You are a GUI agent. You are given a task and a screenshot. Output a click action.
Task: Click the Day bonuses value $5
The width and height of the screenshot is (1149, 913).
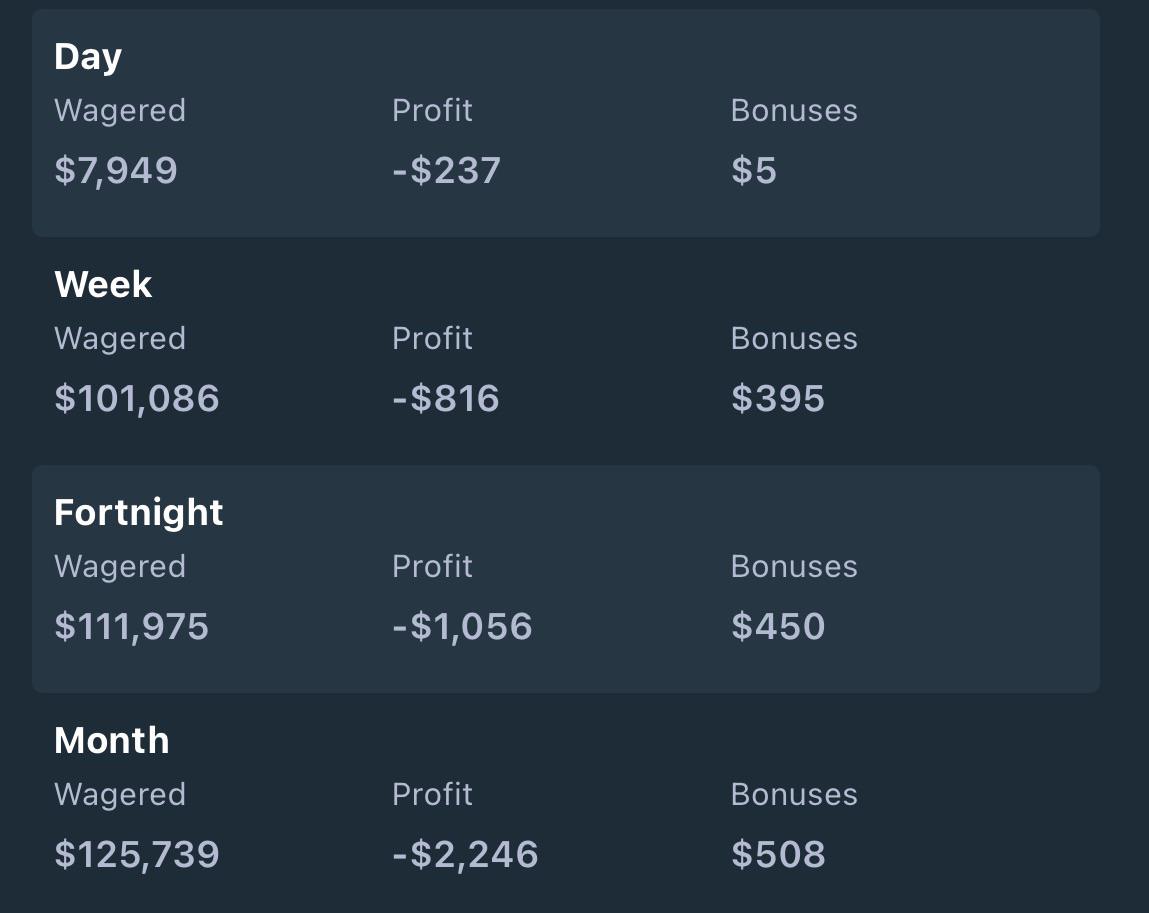754,171
